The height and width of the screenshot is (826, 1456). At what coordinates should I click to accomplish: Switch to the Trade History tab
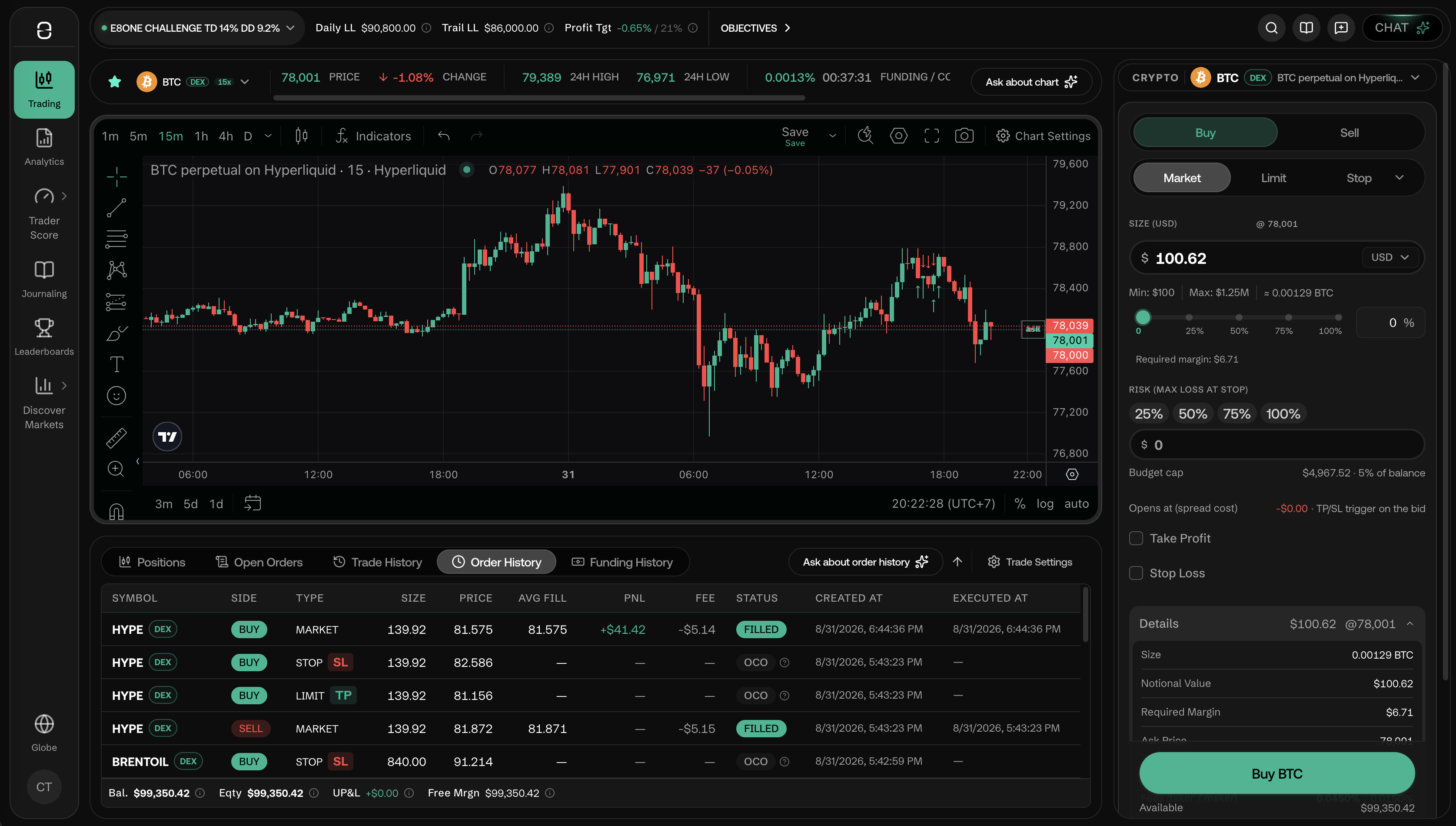pos(377,562)
